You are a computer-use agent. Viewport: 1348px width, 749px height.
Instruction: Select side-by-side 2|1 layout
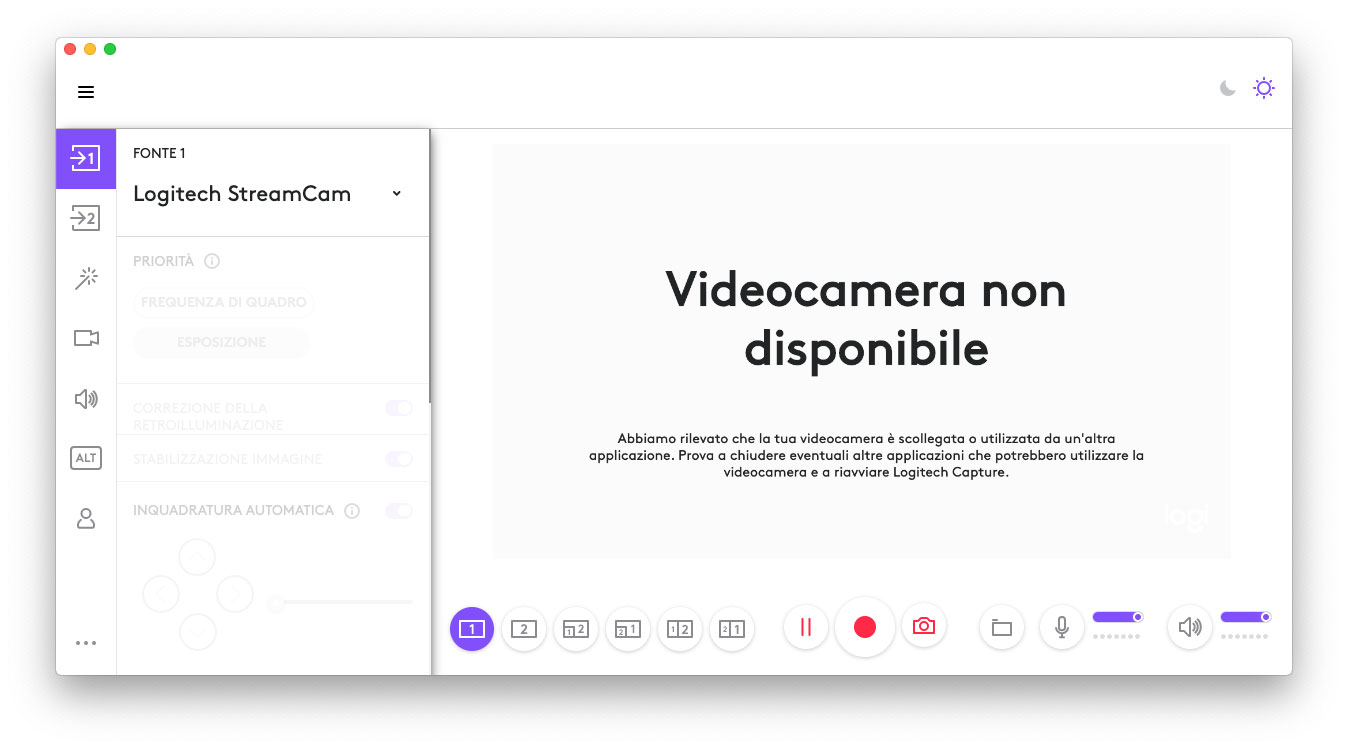tap(732, 629)
